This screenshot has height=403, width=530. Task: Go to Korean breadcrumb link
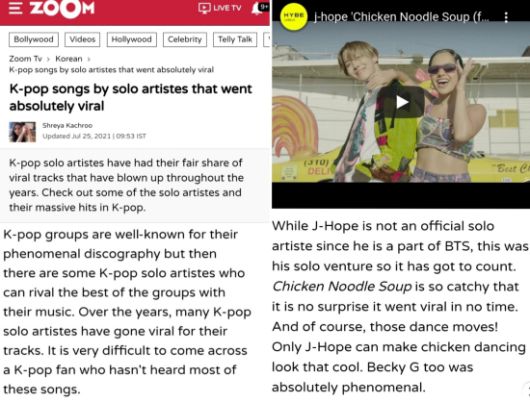tap(69, 59)
